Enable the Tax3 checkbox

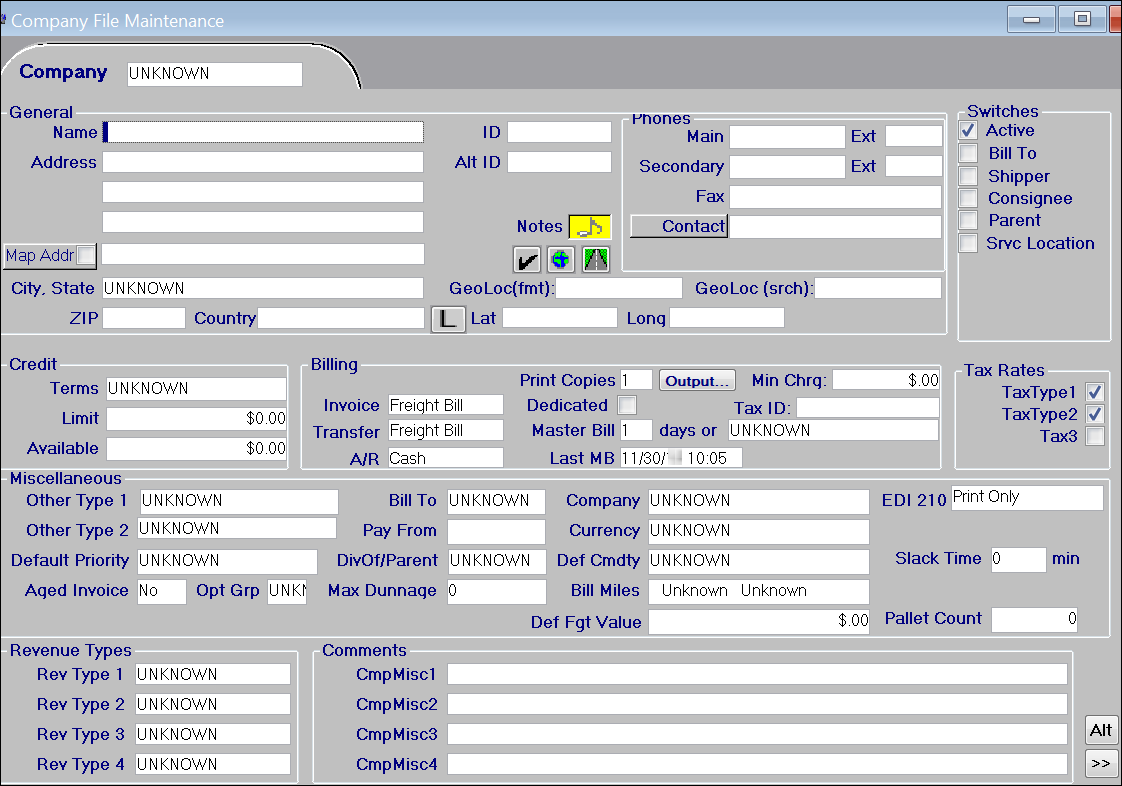(1095, 436)
